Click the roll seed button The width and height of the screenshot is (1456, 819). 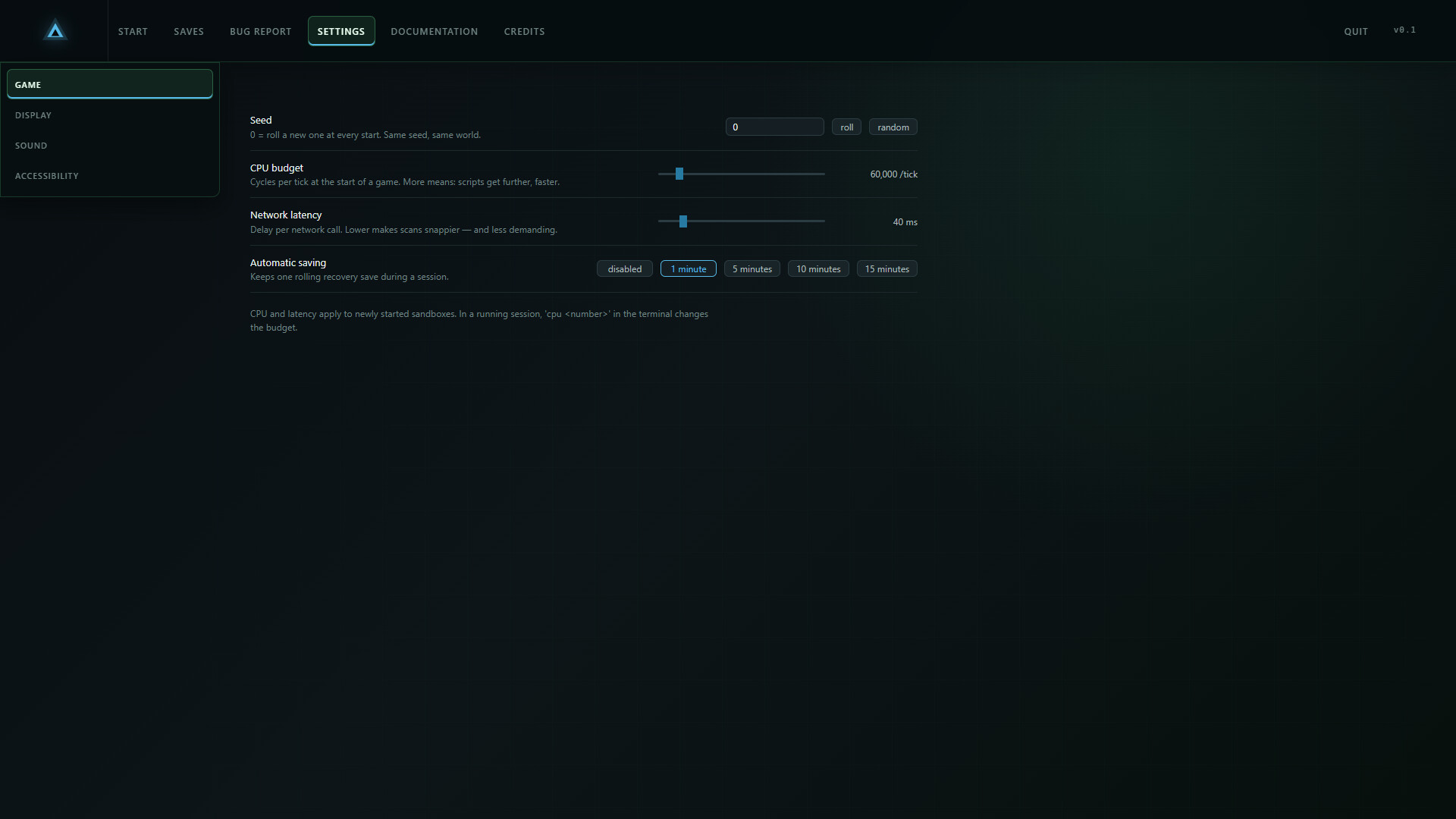pyautogui.click(x=846, y=127)
